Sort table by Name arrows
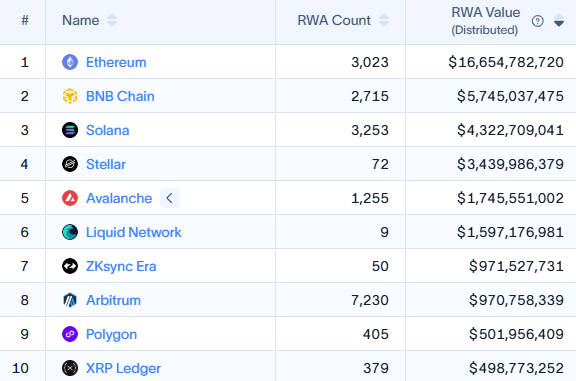The image size is (576, 381). [x=112, y=20]
